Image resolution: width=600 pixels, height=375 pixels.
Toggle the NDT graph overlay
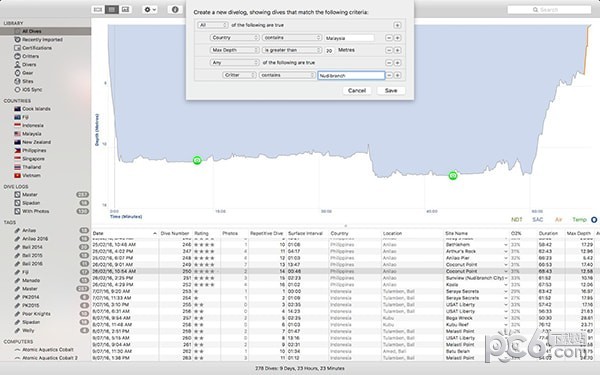517,220
